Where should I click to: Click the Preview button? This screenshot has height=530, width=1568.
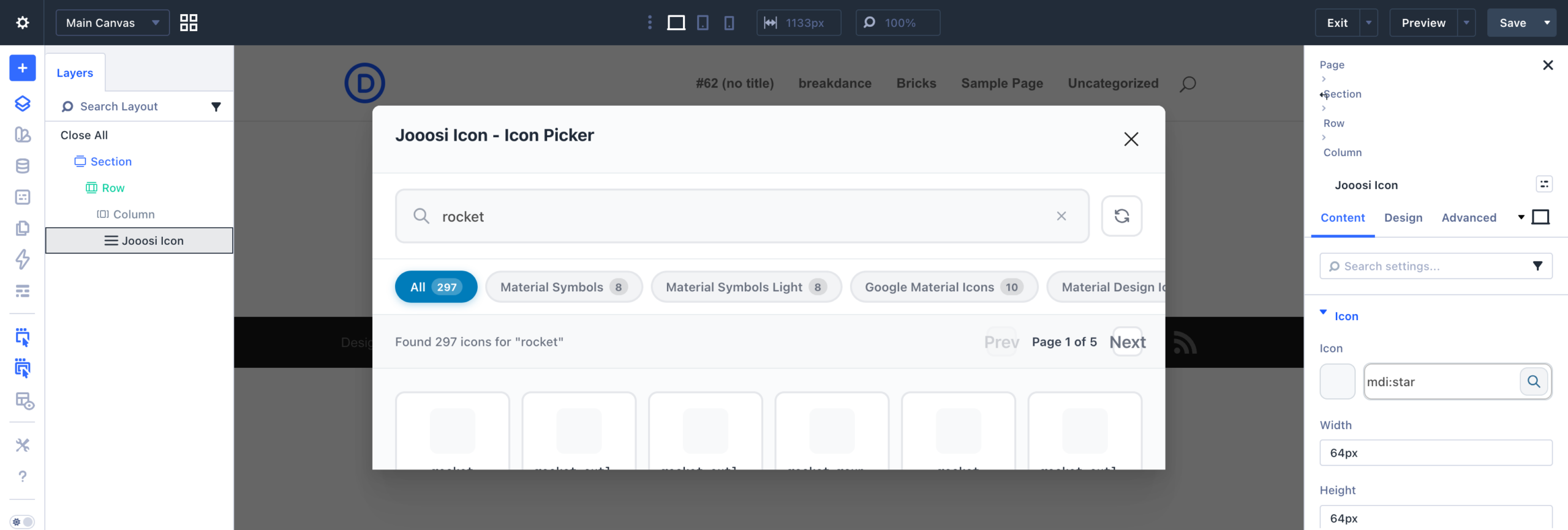[x=1423, y=23]
